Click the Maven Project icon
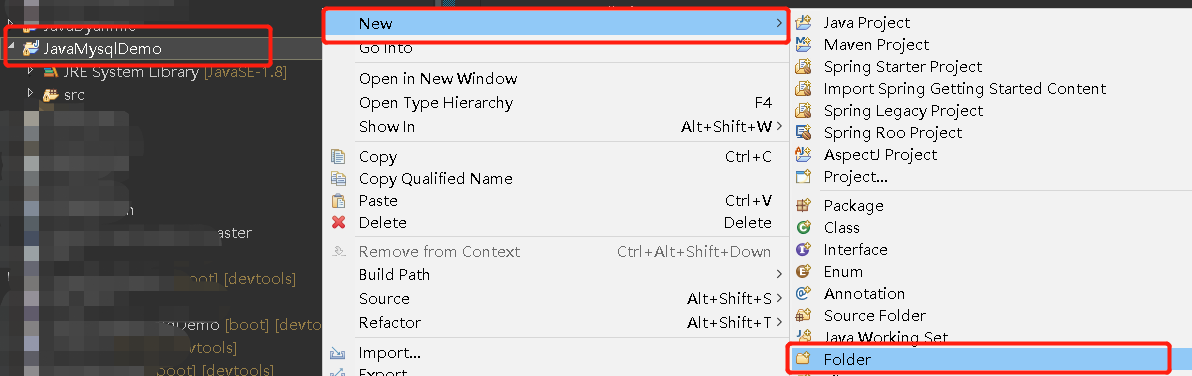Screen dimensions: 1192x376 (x=803, y=45)
